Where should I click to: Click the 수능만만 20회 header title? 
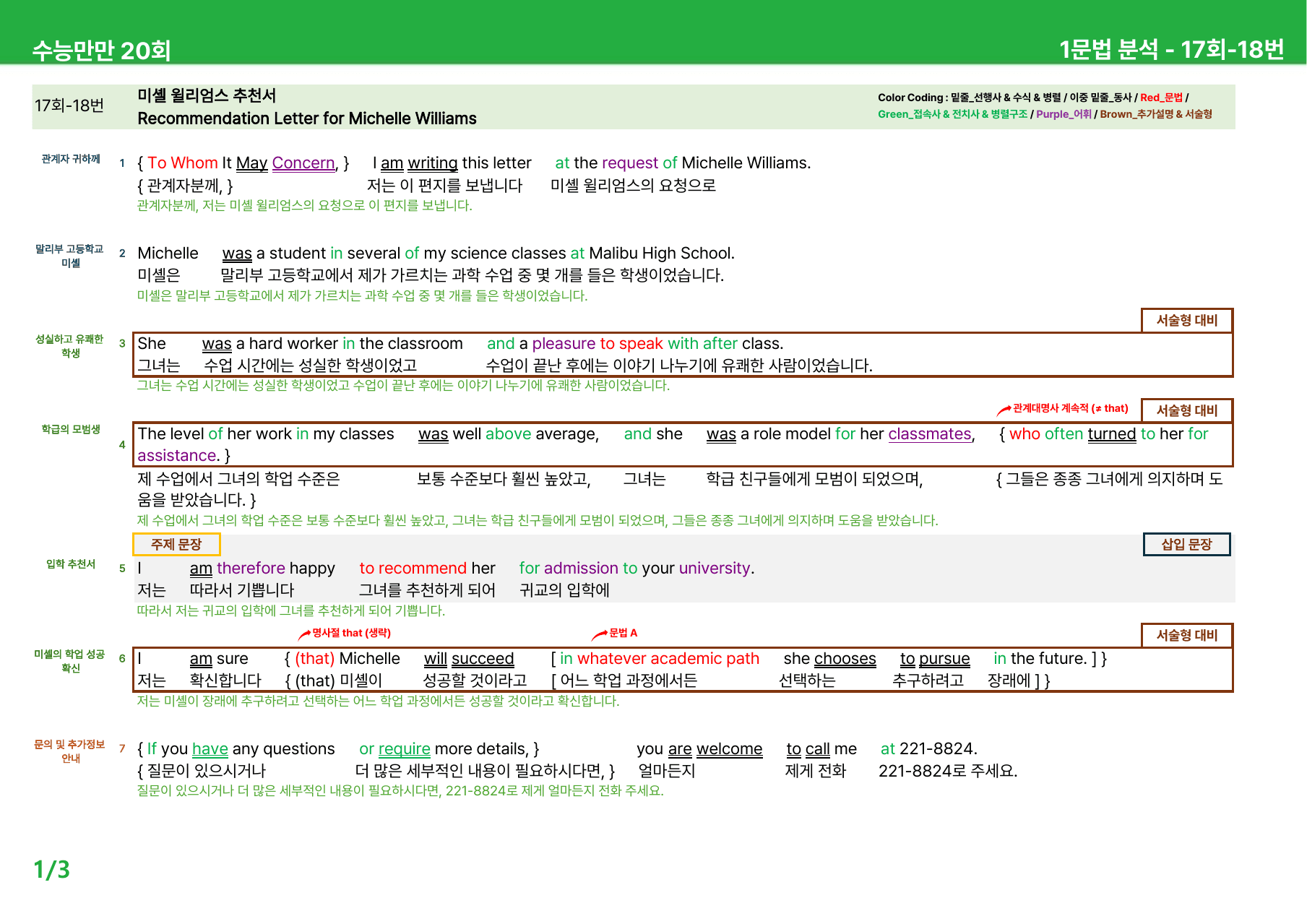click(101, 50)
